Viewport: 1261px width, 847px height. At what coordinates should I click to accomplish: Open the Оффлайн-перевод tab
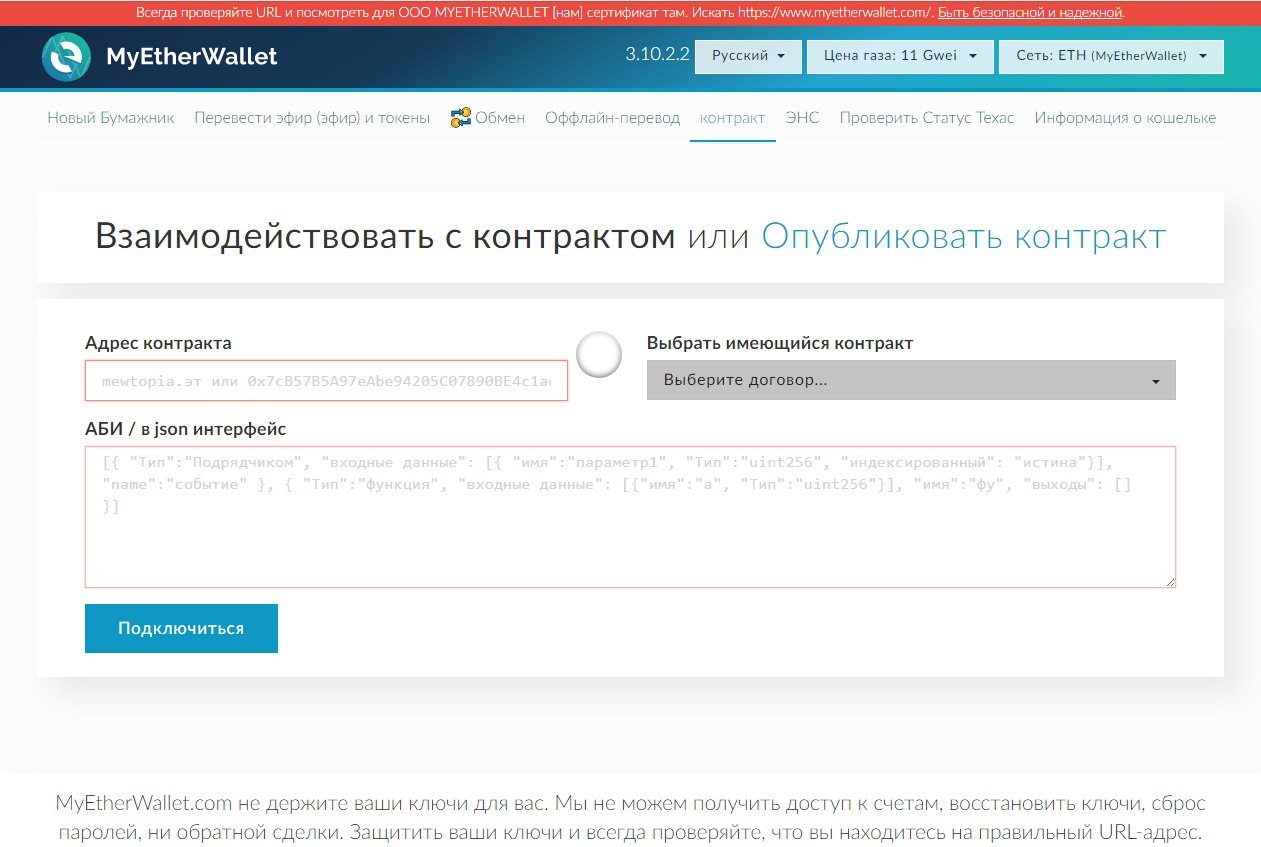pyautogui.click(x=612, y=118)
